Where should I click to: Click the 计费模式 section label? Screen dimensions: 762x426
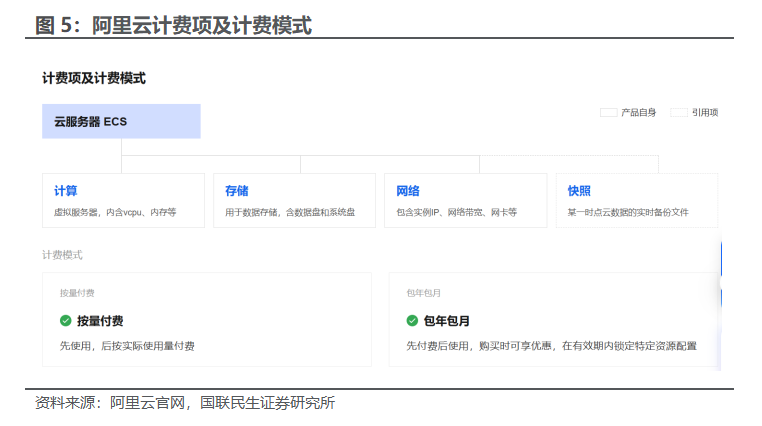coord(62,255)
